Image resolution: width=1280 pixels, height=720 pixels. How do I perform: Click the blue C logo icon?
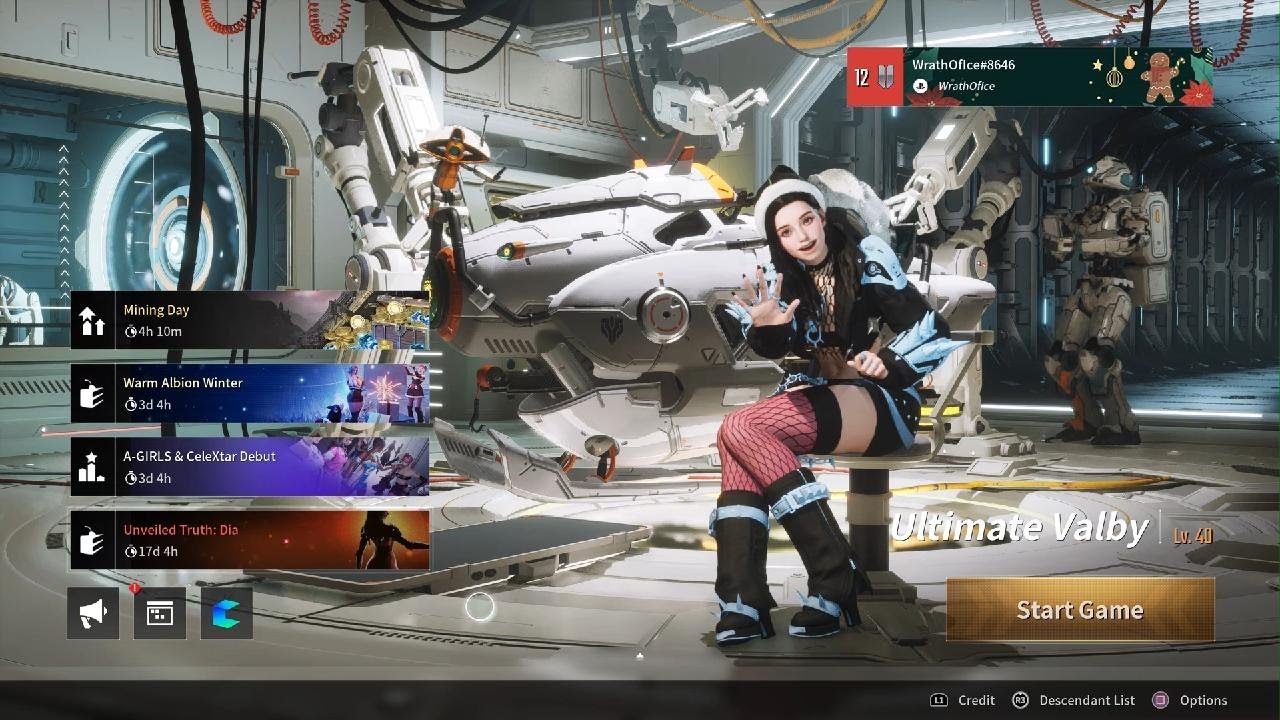227,613
